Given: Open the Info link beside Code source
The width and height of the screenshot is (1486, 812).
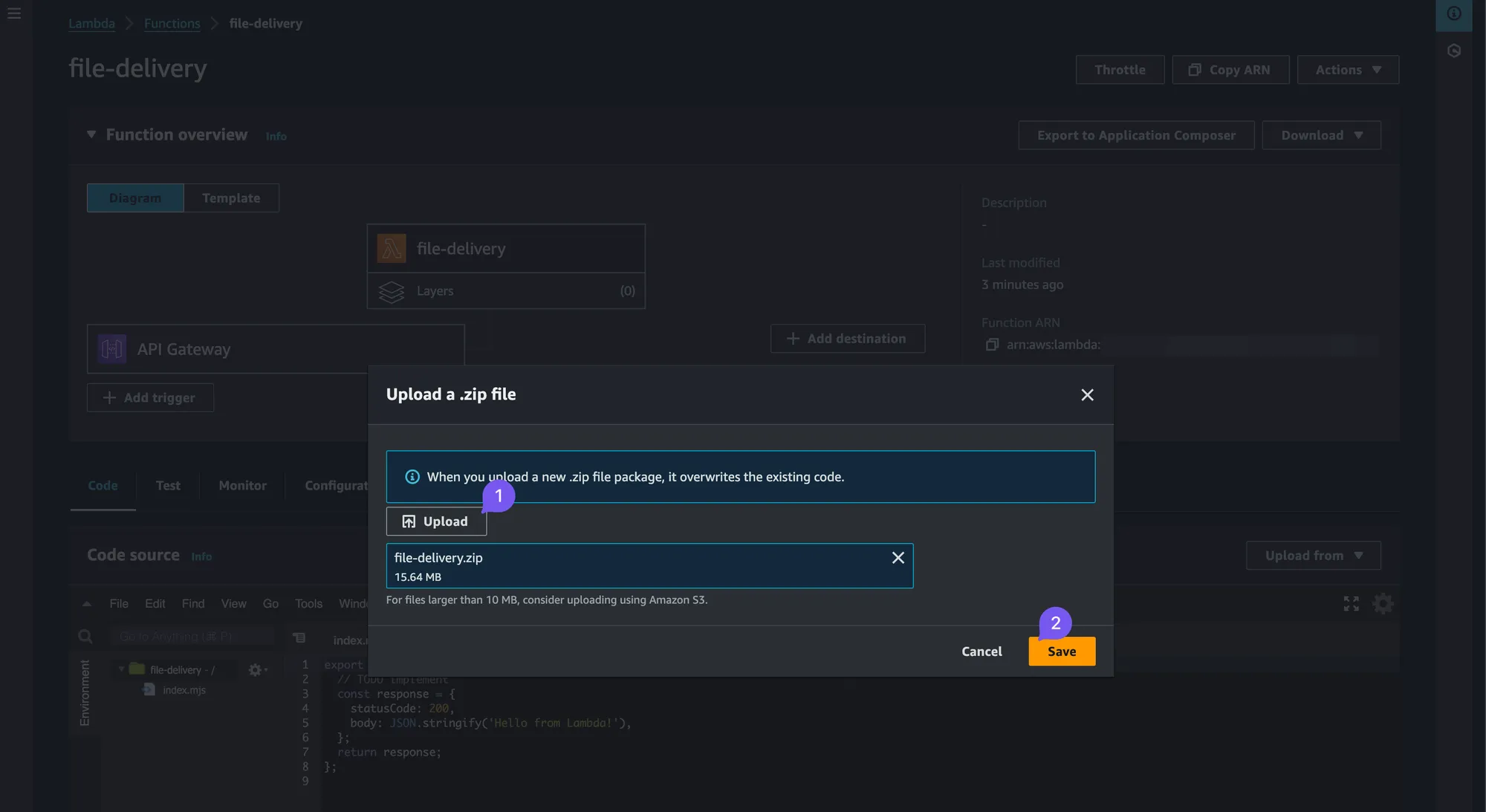Looking at the screenshot, I should pyautogui.click(x=201, y=556).
